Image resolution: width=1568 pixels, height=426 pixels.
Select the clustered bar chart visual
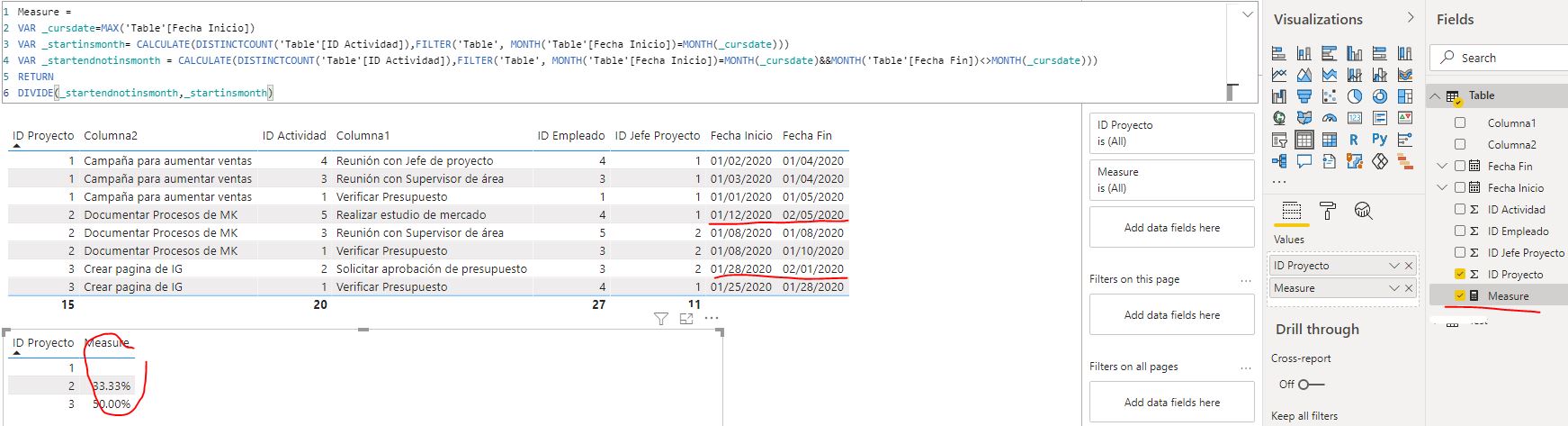1329,53
